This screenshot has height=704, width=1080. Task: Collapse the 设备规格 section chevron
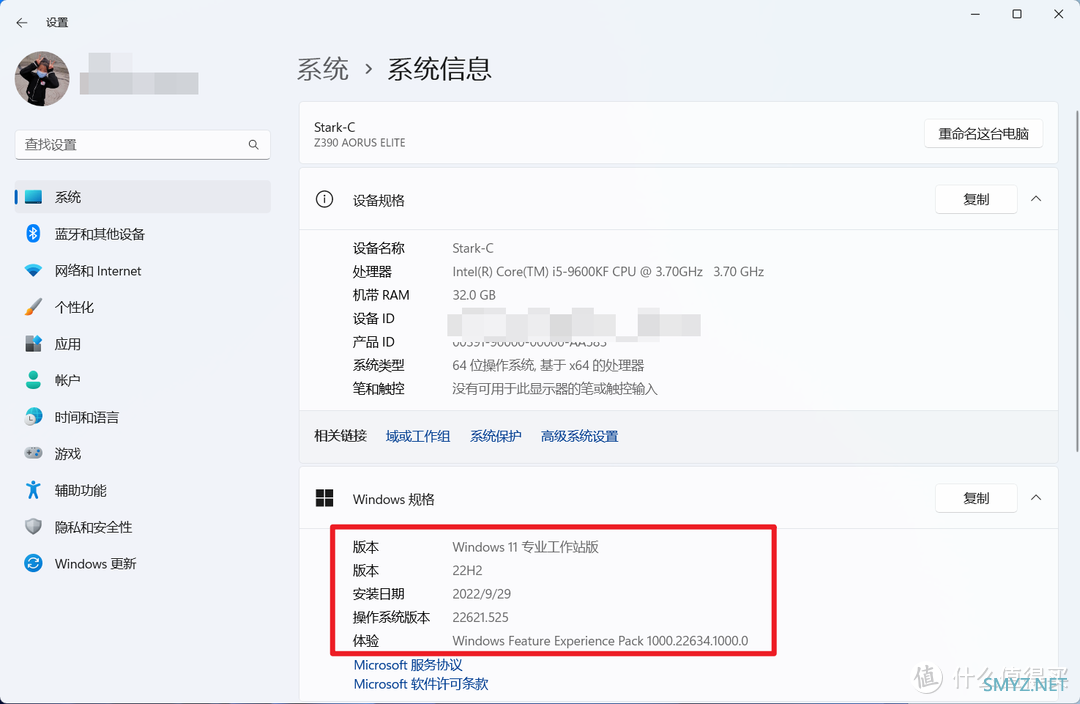click(1036, 199)
